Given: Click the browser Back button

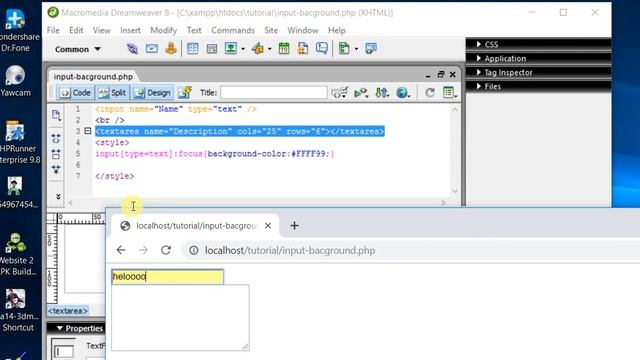Looking at the screenshot, I should tap(121, 250).
